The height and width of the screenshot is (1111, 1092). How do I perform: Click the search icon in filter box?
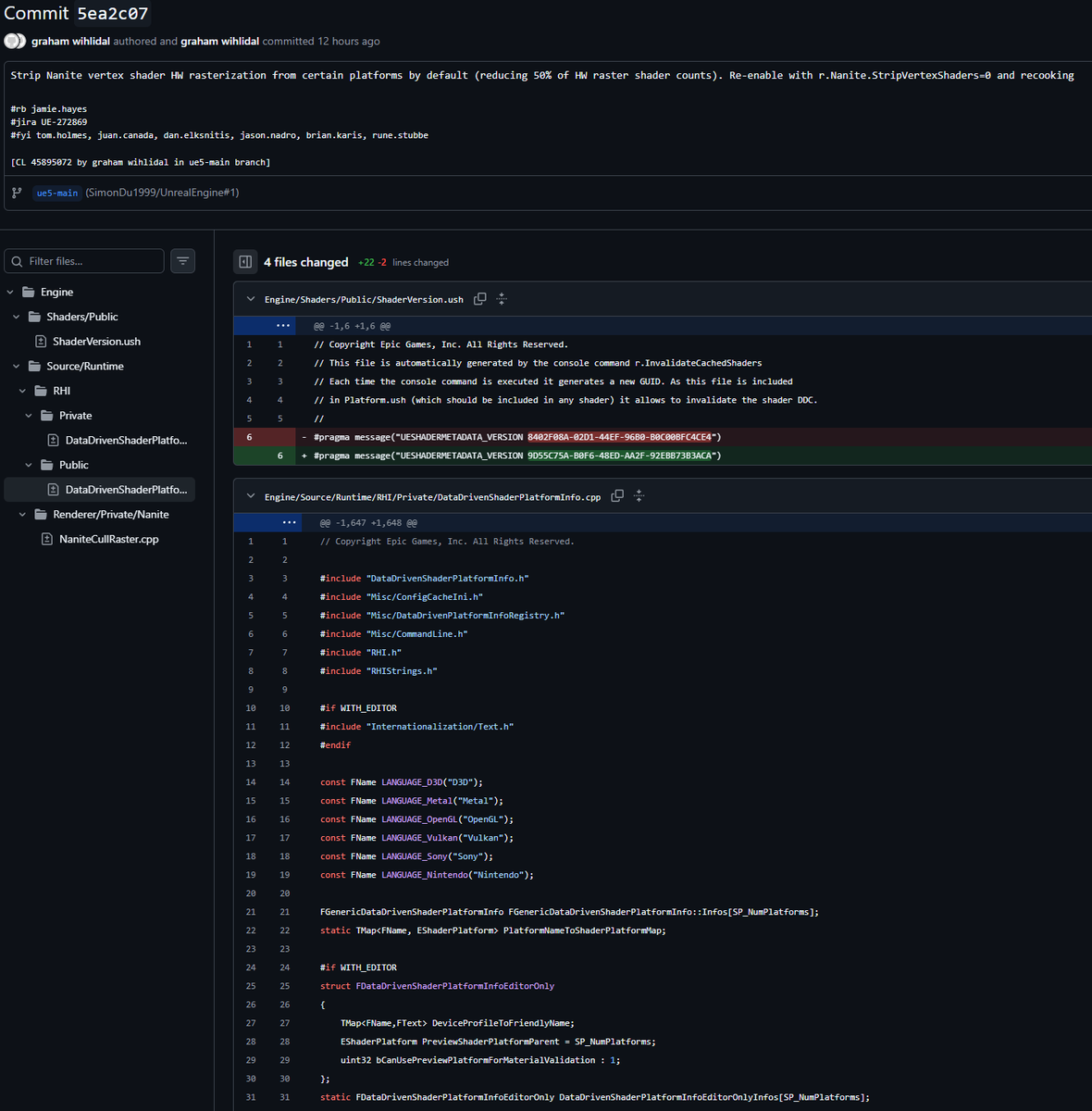[17, 262]
